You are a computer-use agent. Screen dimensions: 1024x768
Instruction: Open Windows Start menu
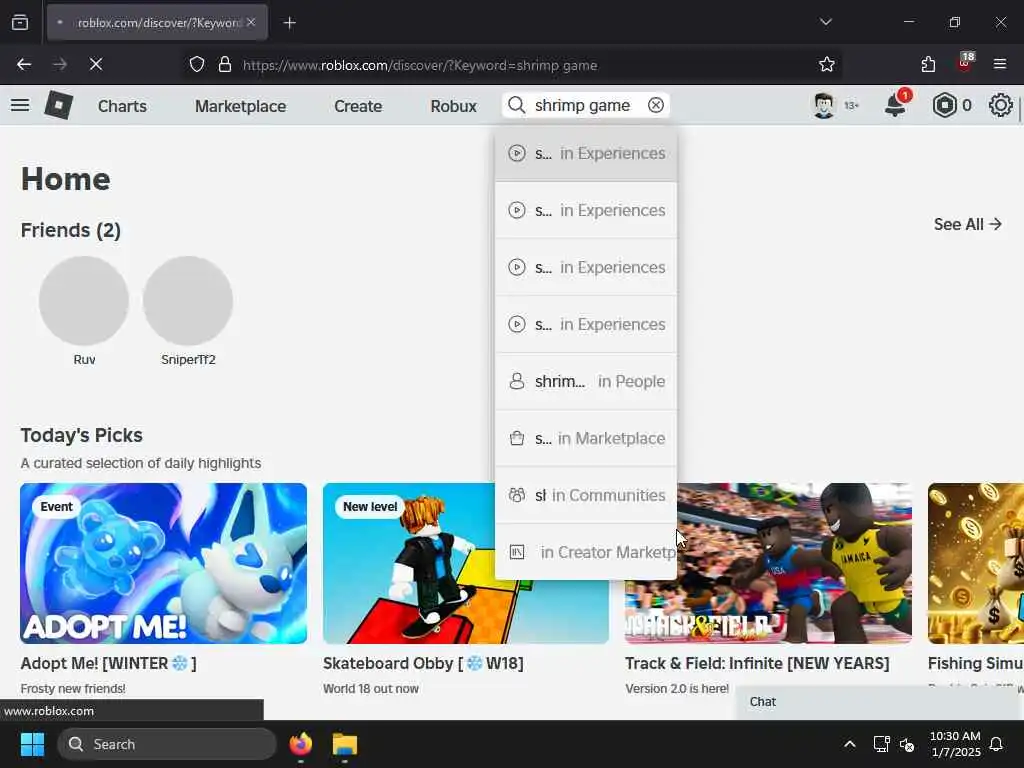point(32,744)
